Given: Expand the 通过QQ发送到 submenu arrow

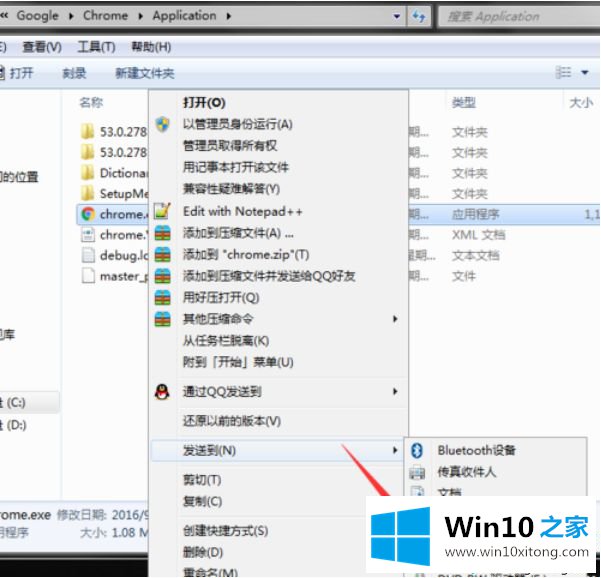Looking at the screenshot, I should [x=395, y=391].
